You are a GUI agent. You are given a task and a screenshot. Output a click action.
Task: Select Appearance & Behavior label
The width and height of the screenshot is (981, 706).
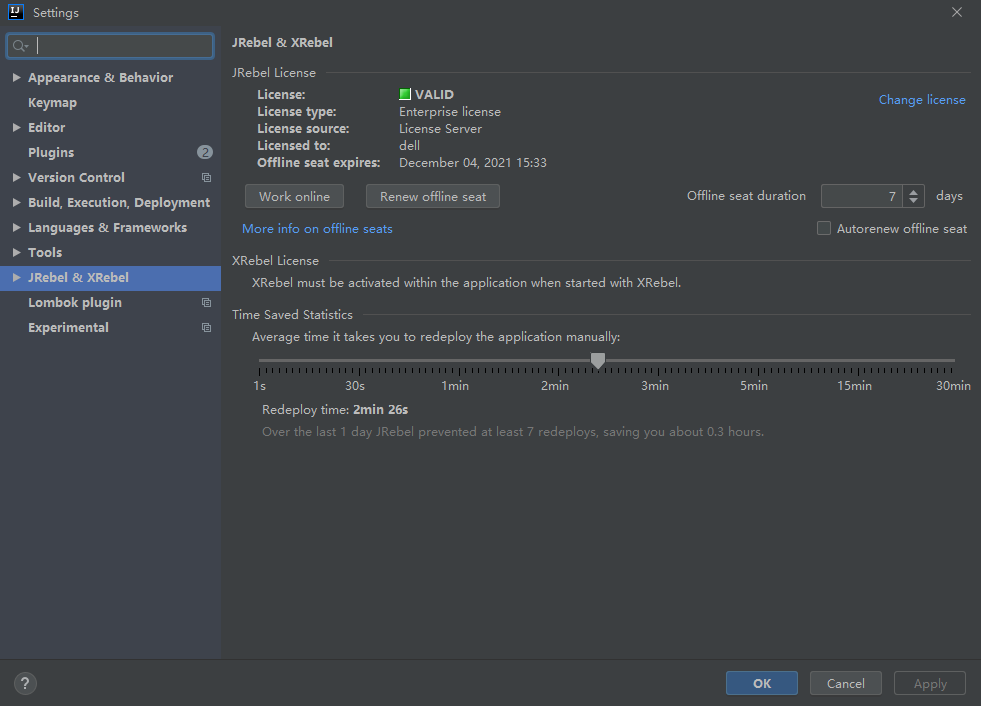[x=101, y=78]
